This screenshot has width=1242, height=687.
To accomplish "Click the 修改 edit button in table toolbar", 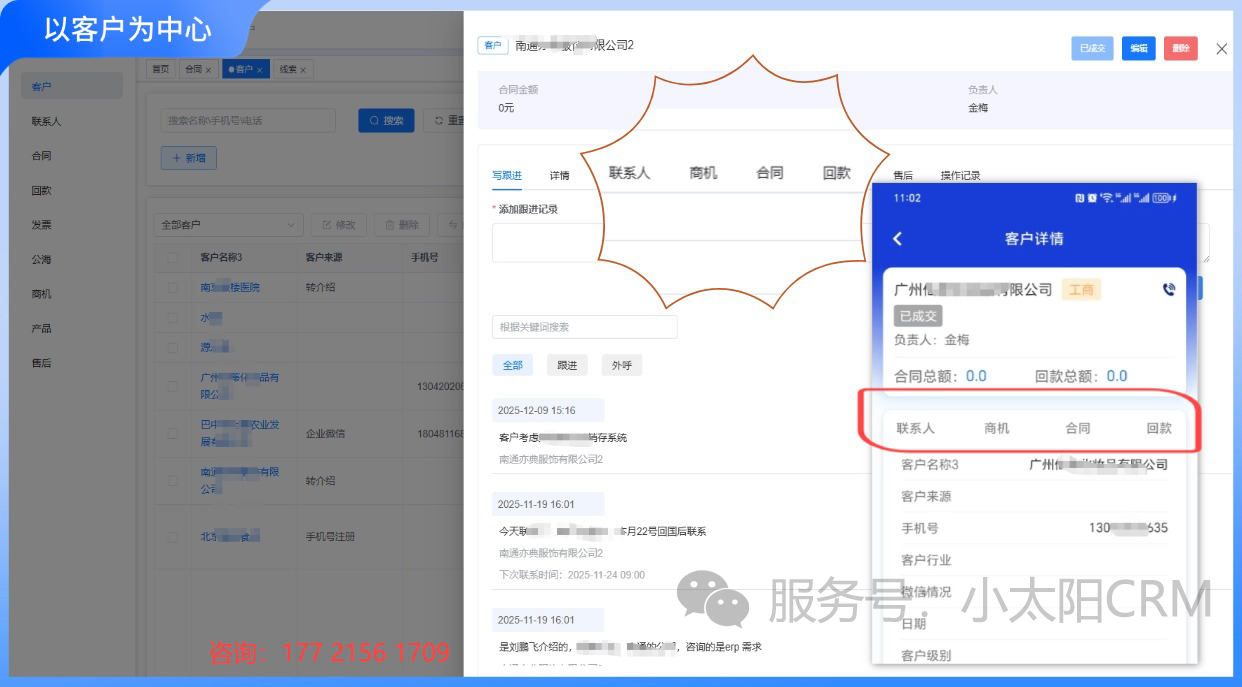I will [x=338, y=225].
